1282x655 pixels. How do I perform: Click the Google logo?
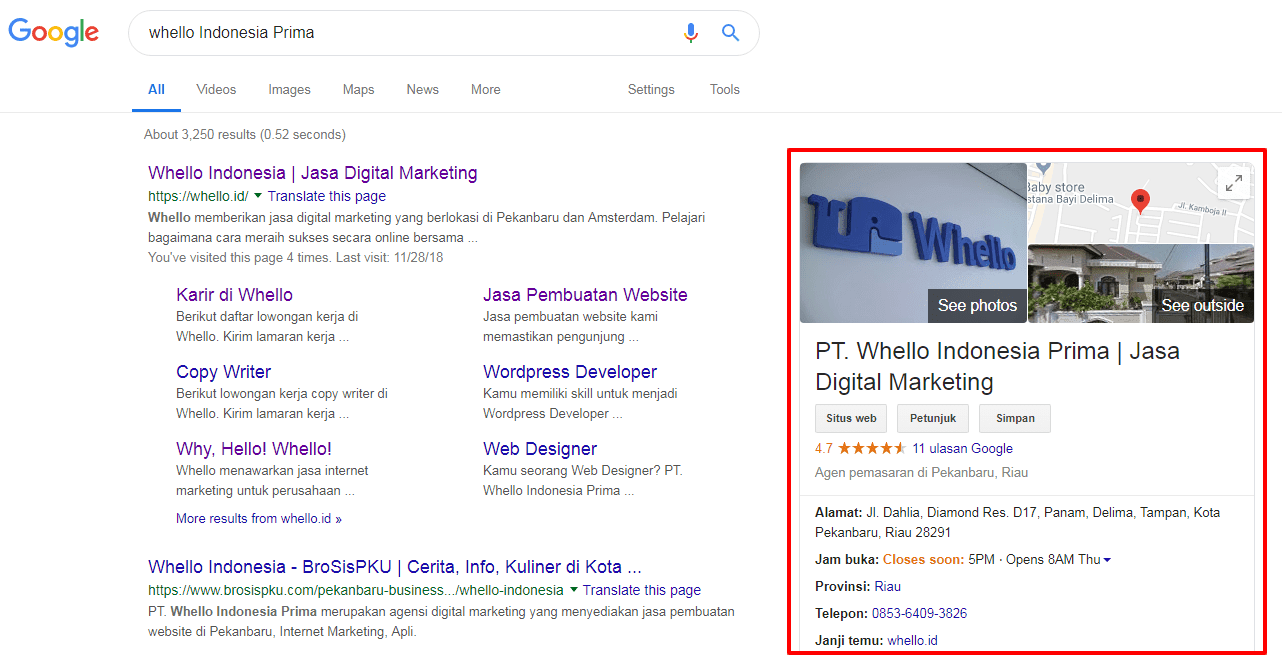click(54, 32)
